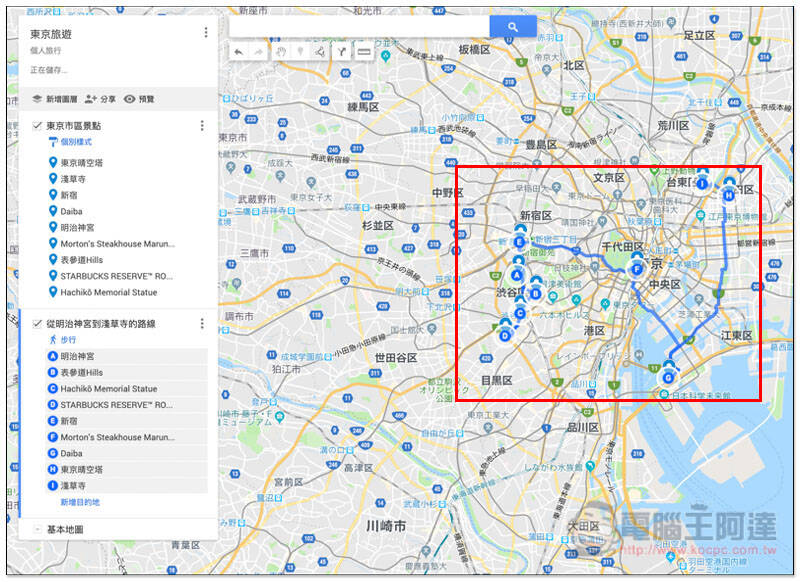Click the 世田谷区 label on the map
Viewport: 800px width, 582px height.
[396, 358]
